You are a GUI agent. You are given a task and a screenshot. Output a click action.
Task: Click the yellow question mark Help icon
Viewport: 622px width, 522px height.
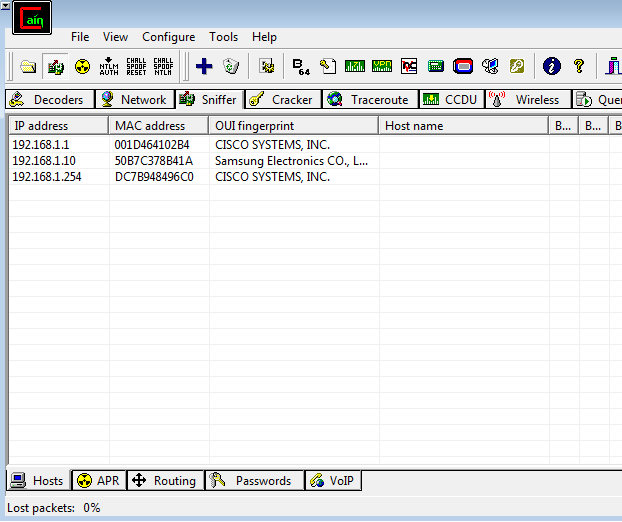[578, 66]
